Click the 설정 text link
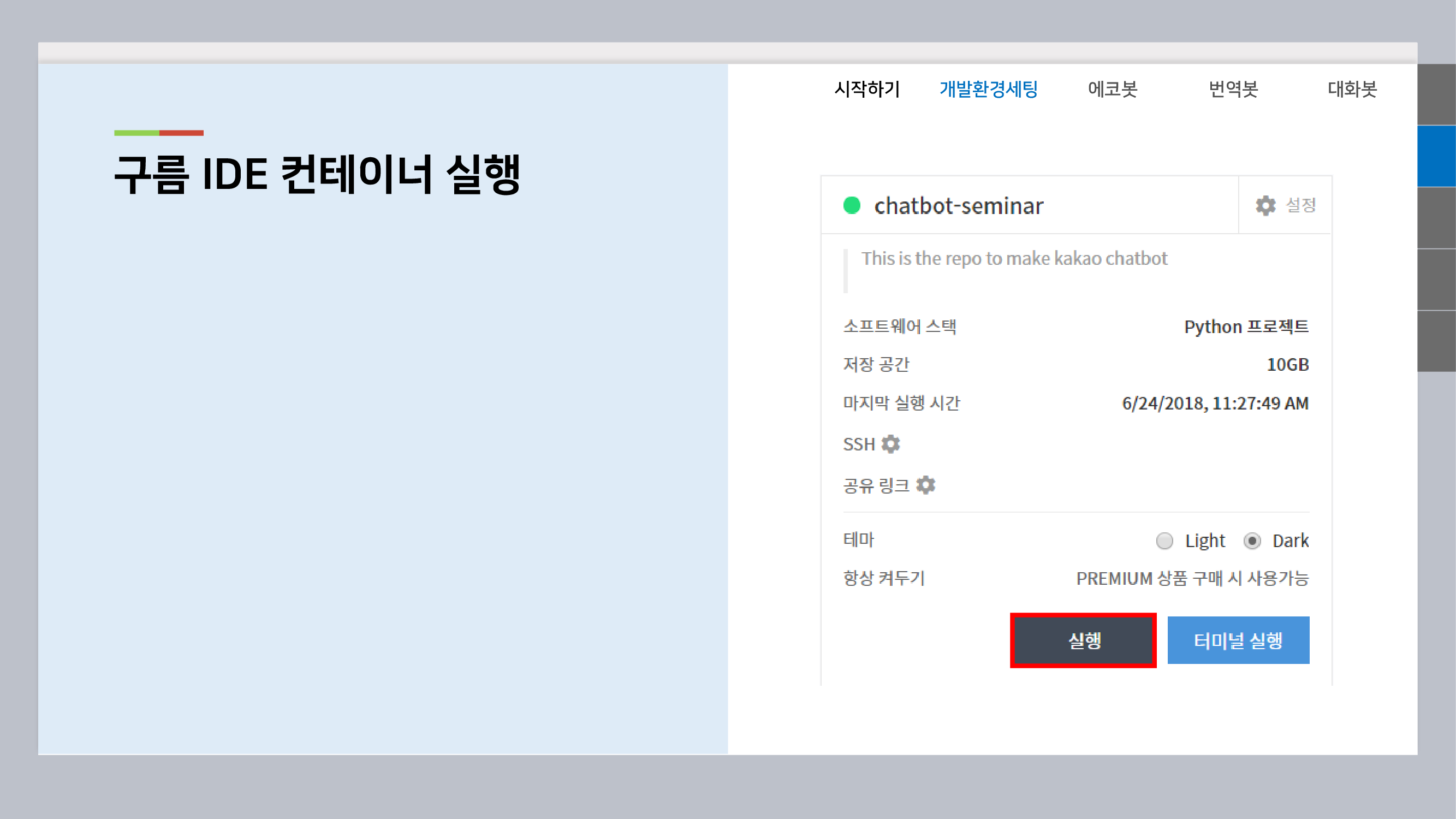 (x=1300, y=205)
